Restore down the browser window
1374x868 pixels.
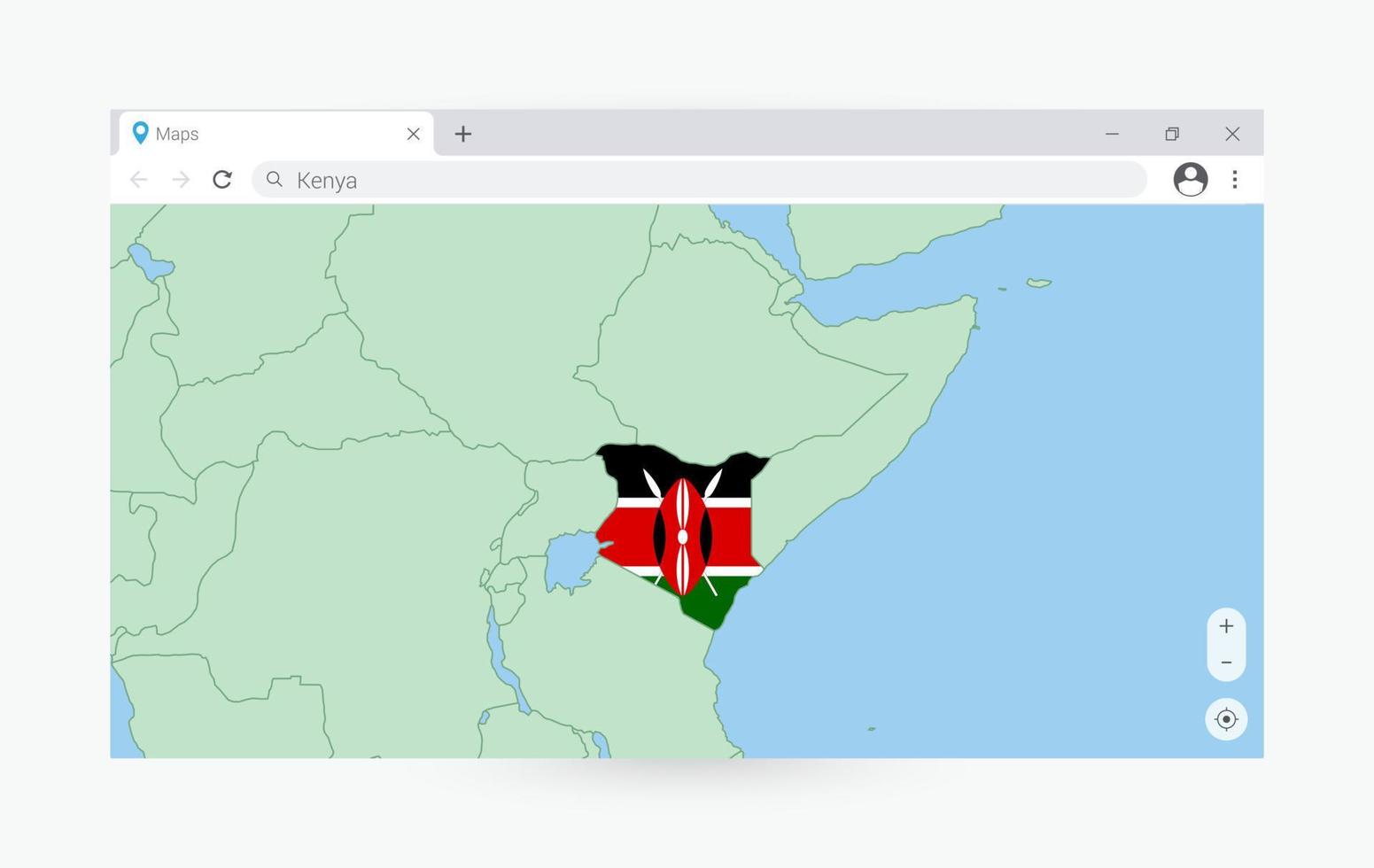tap(1172, 134)
